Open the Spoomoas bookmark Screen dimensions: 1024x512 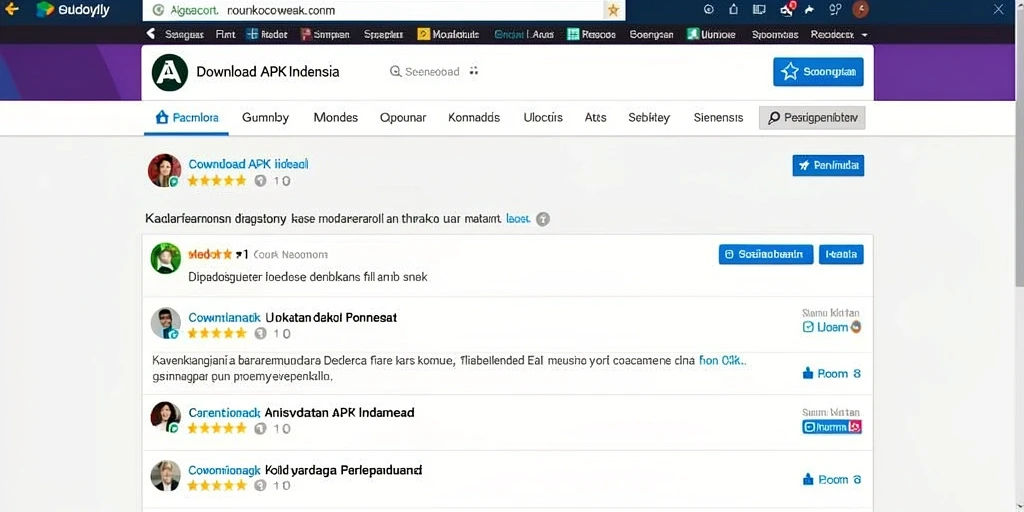pos(775,35)
